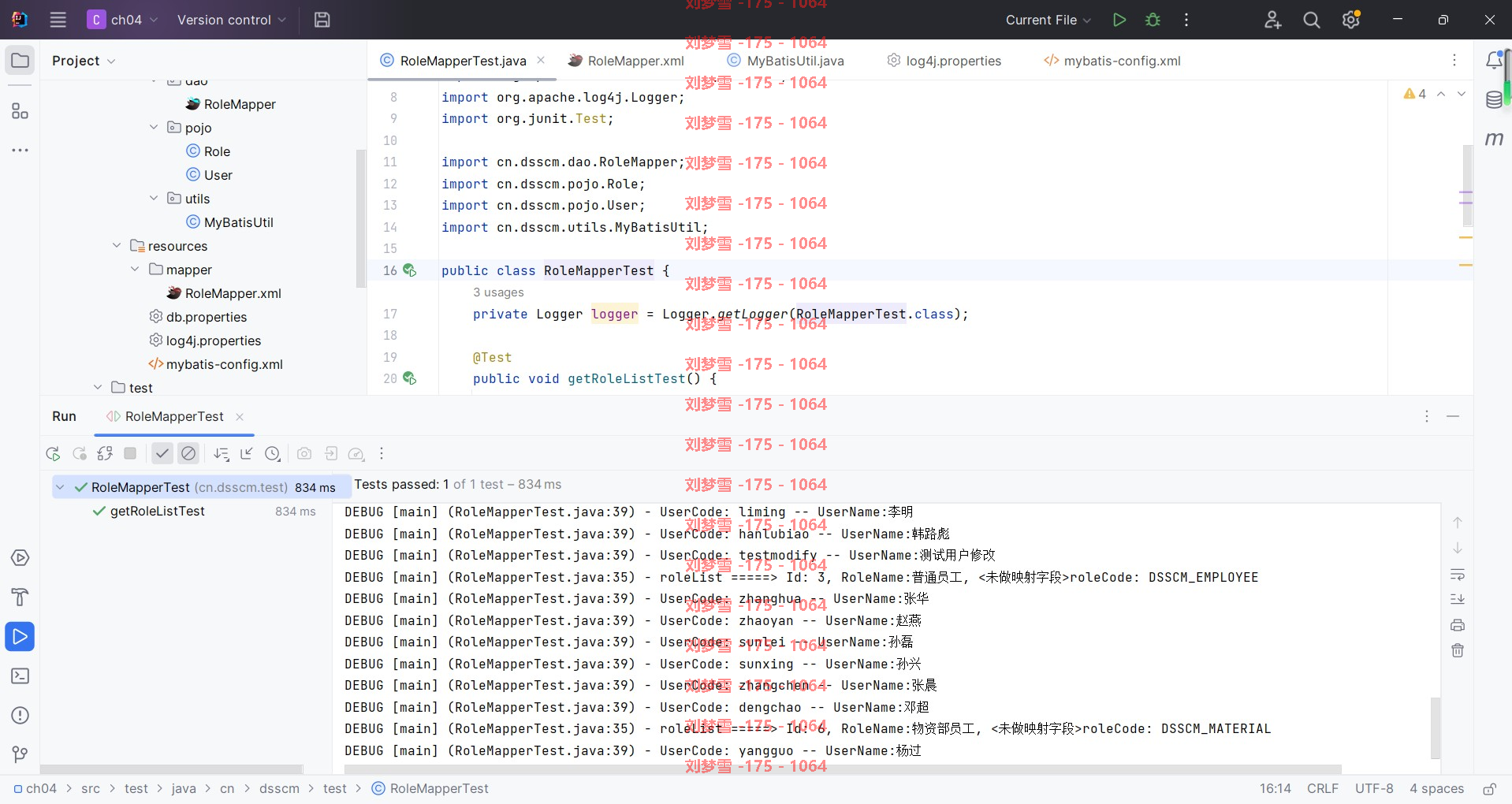Open more tool windows ellipsis in left sidebar
The width and height of the screenshot is (1512, 804).
20,150
